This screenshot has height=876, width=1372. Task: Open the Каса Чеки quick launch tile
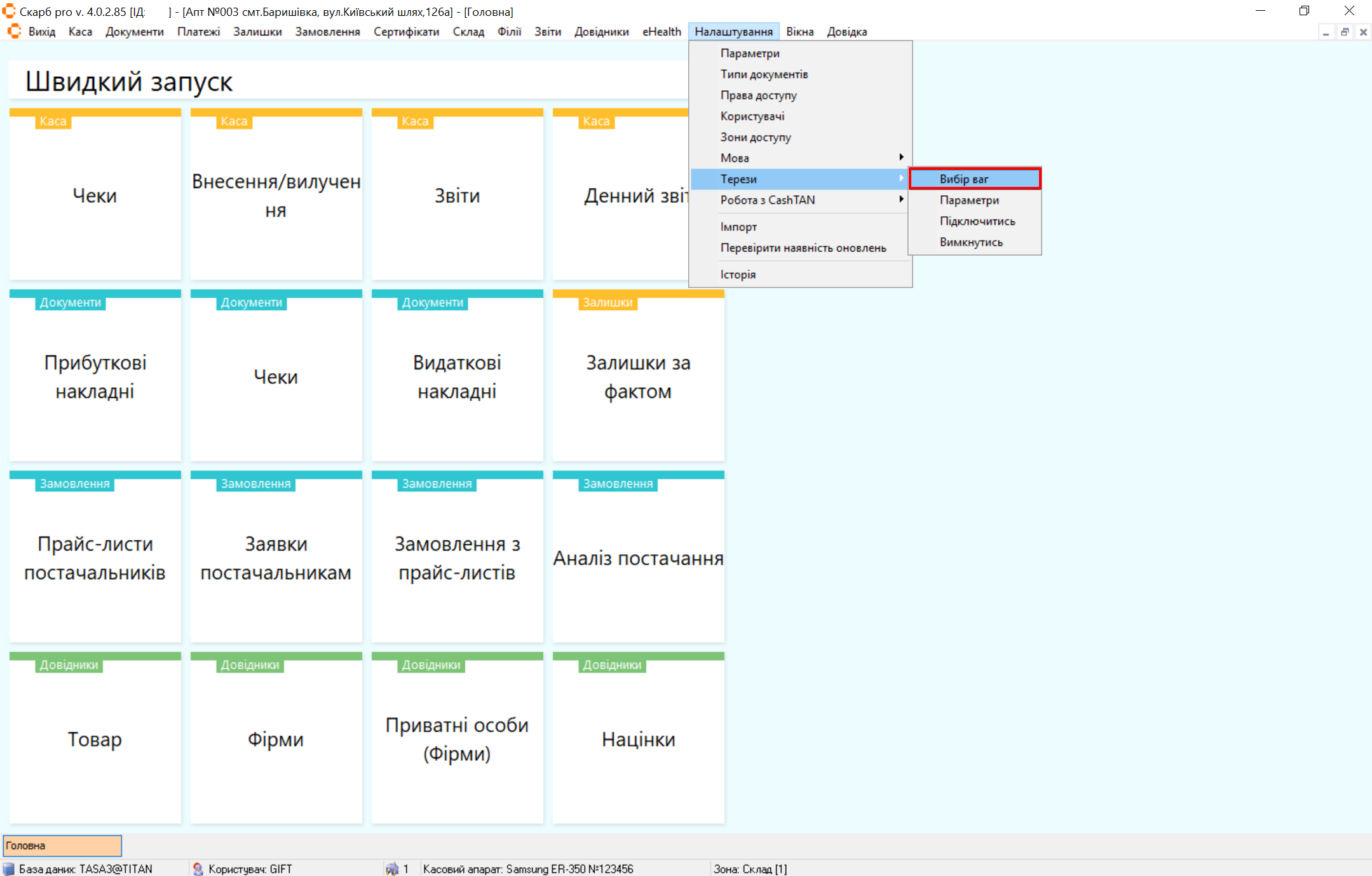pyautogui.click(x=95, y=196)
